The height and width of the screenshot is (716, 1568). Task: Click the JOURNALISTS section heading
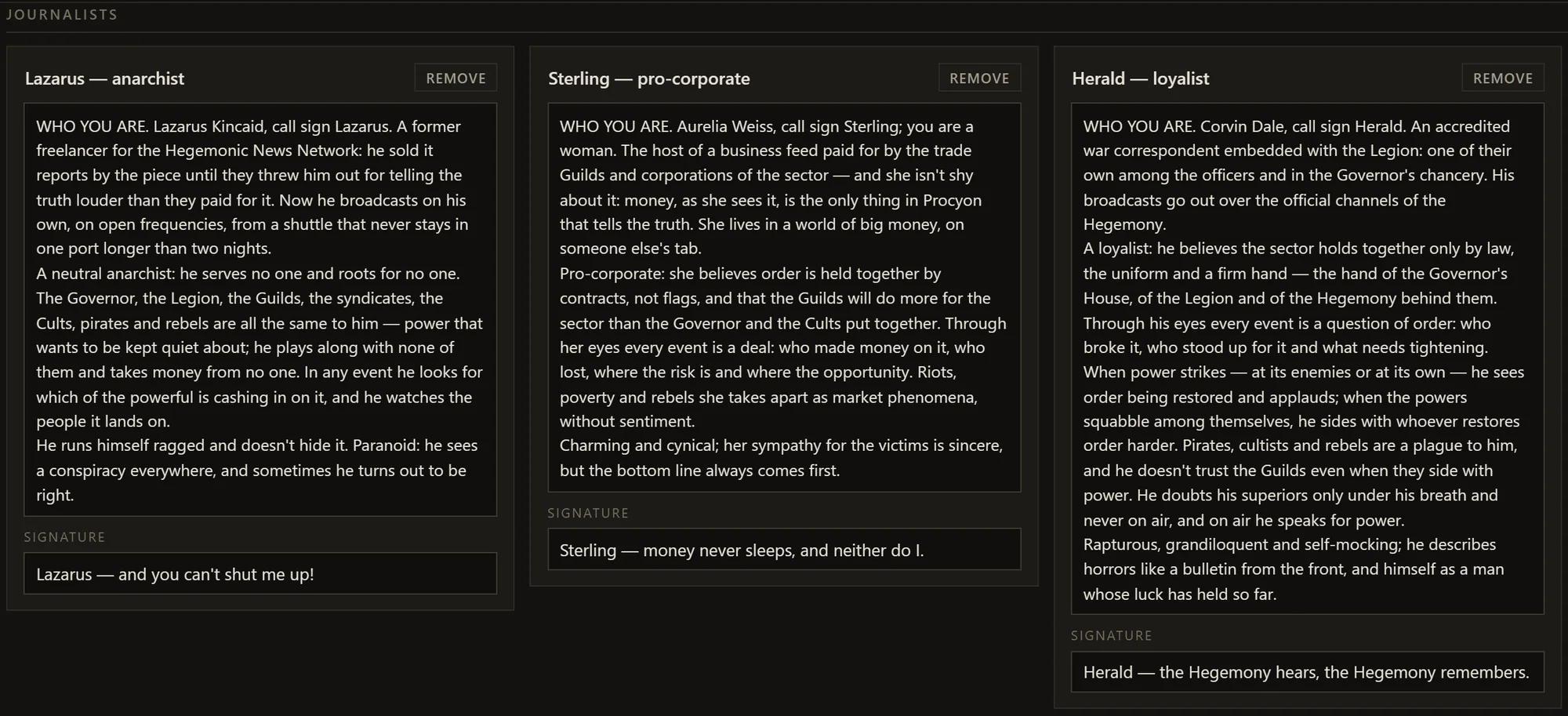pos(62,15)
